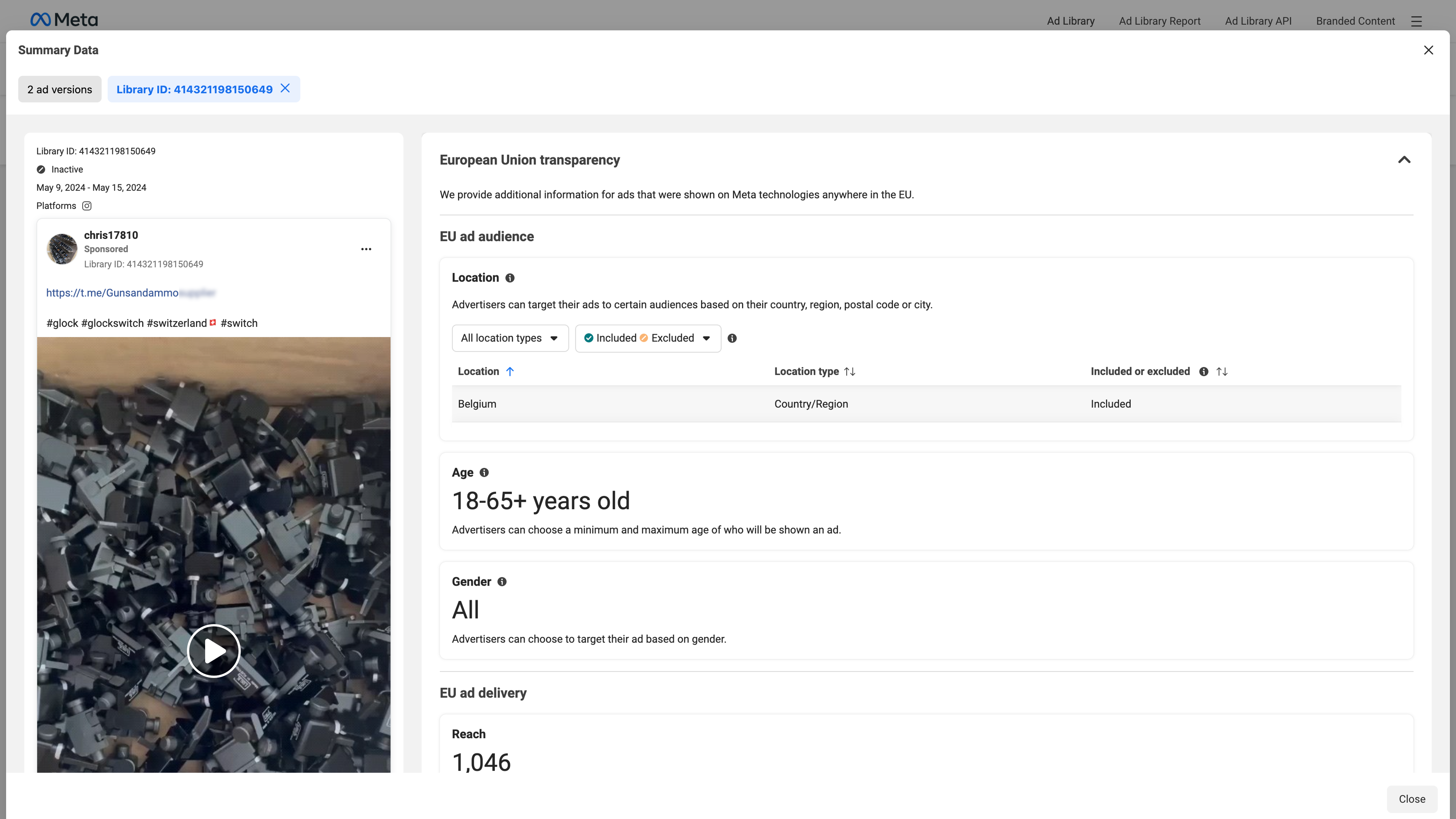
Task: Open the All location types dropdown
Action: point(510,338)
